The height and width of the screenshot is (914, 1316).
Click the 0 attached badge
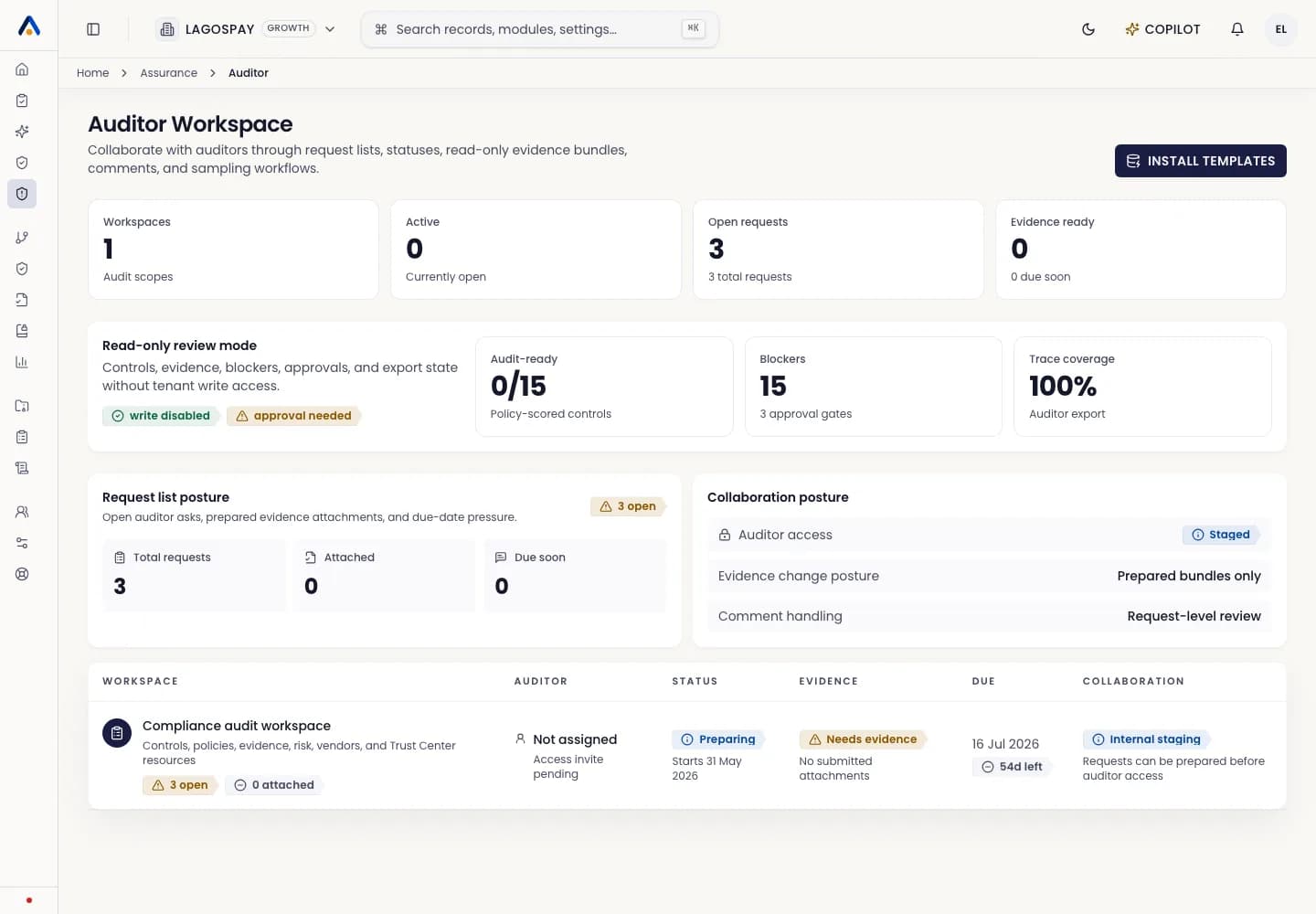pyautogui.click(x=274, y=785)
